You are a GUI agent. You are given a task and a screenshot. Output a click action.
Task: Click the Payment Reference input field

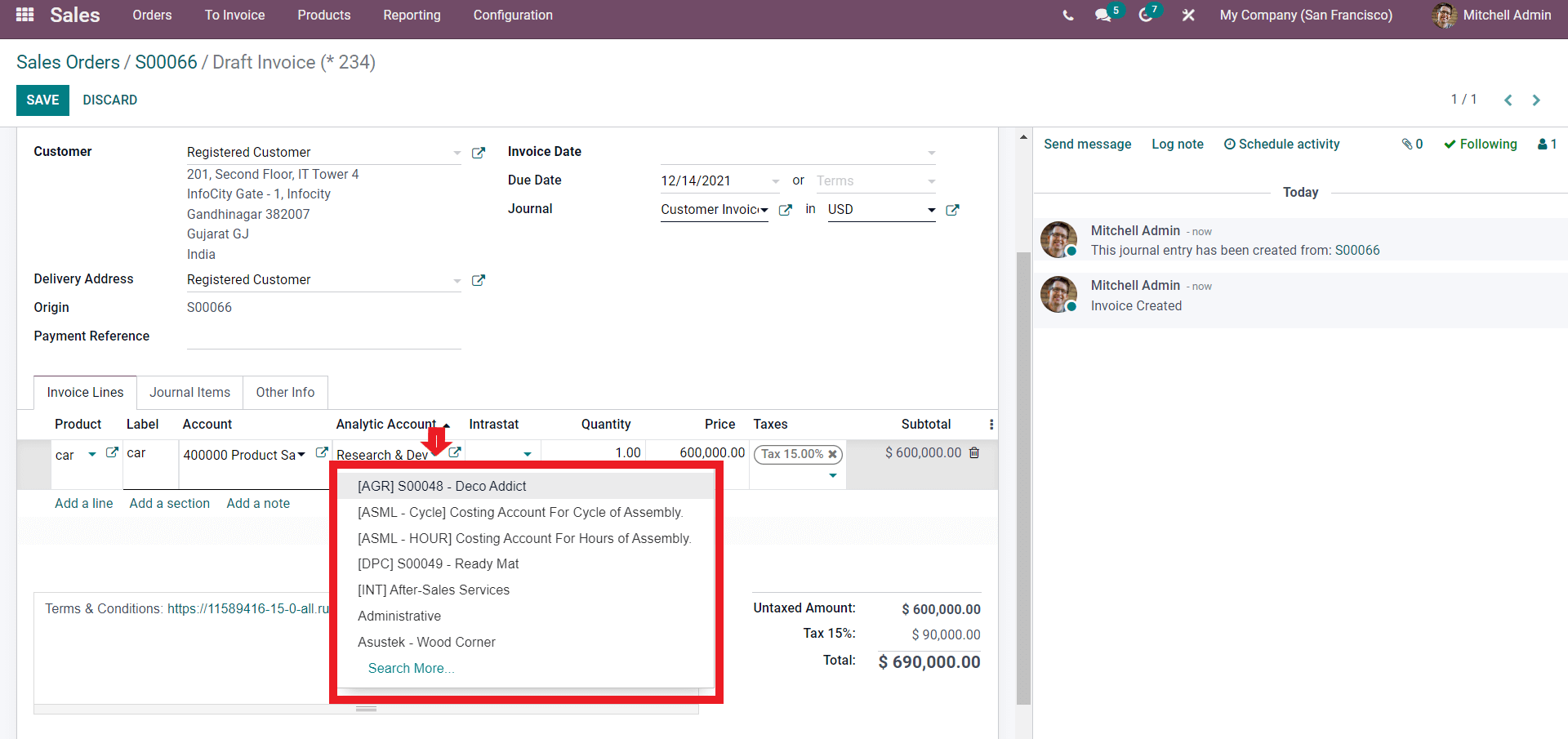(x=323, y=336)
